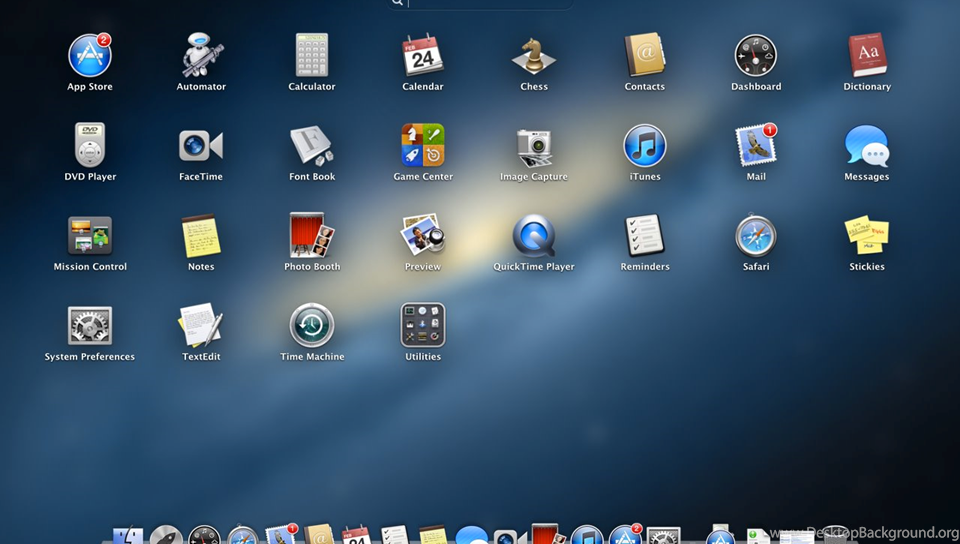Open Dashboard from the Dock

(204, 535)
